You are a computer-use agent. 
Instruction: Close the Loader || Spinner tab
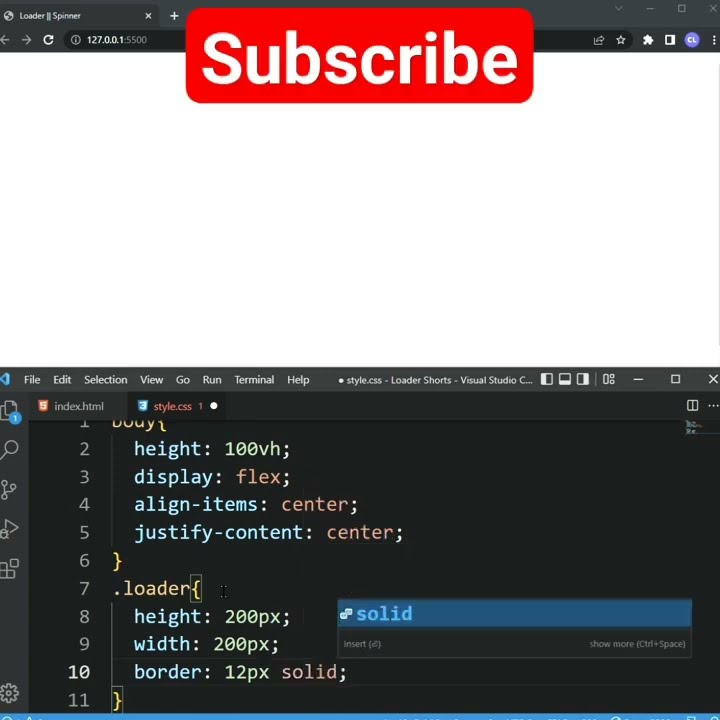pos(148,16)
